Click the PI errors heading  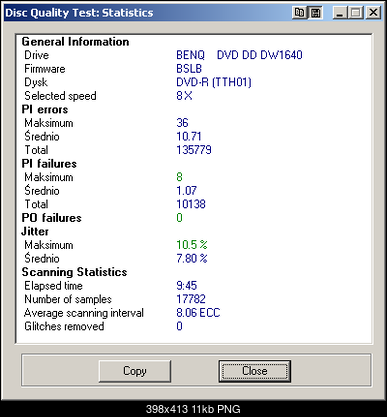45,109
